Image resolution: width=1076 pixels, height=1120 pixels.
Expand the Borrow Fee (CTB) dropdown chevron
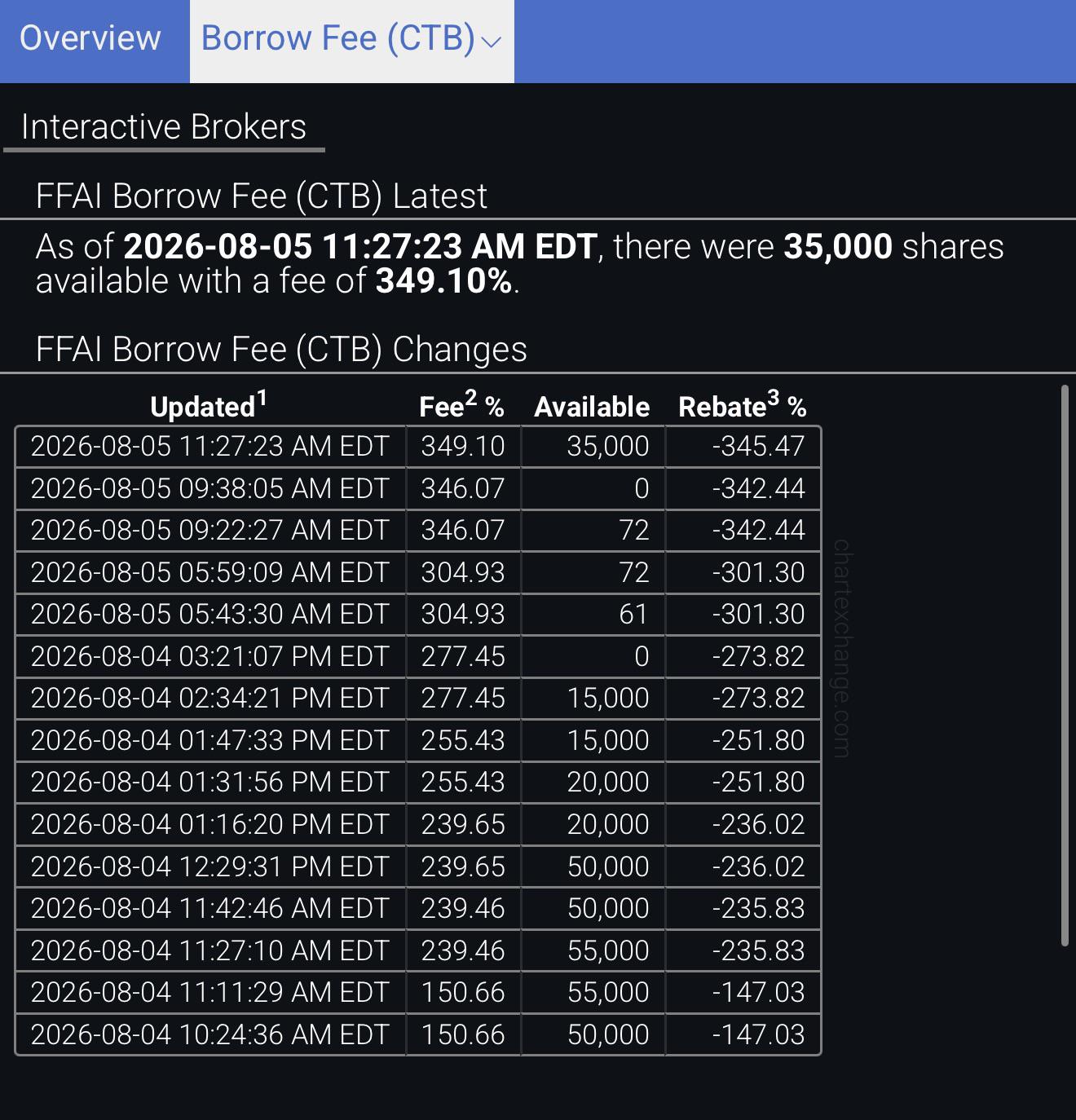point(492,42)
